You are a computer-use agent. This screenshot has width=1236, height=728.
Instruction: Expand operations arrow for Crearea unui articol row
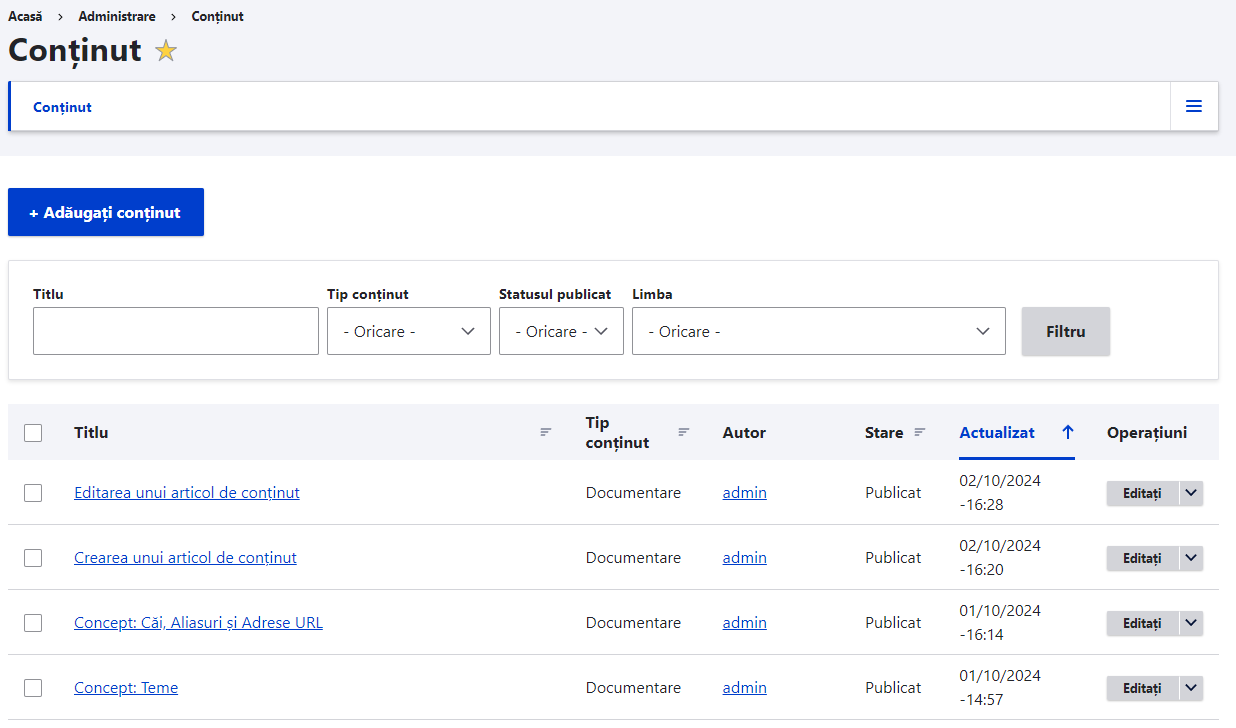pos(1190,558)
